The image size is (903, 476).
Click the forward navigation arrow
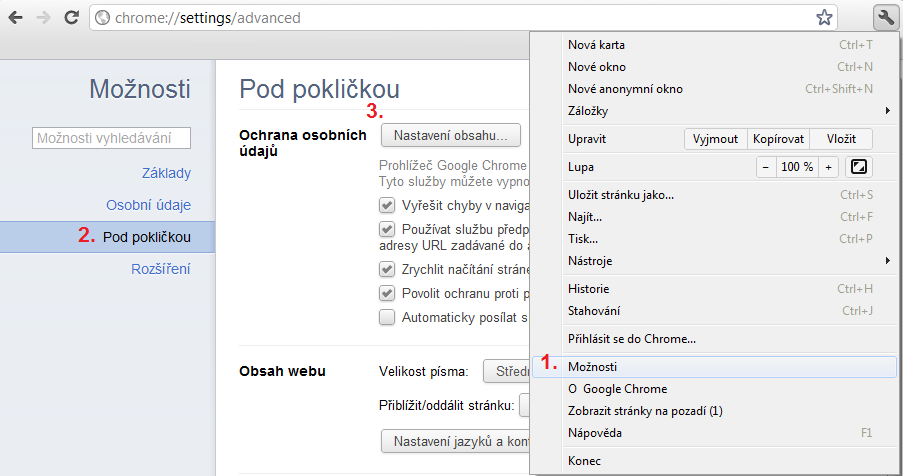[x=44, y=17]
